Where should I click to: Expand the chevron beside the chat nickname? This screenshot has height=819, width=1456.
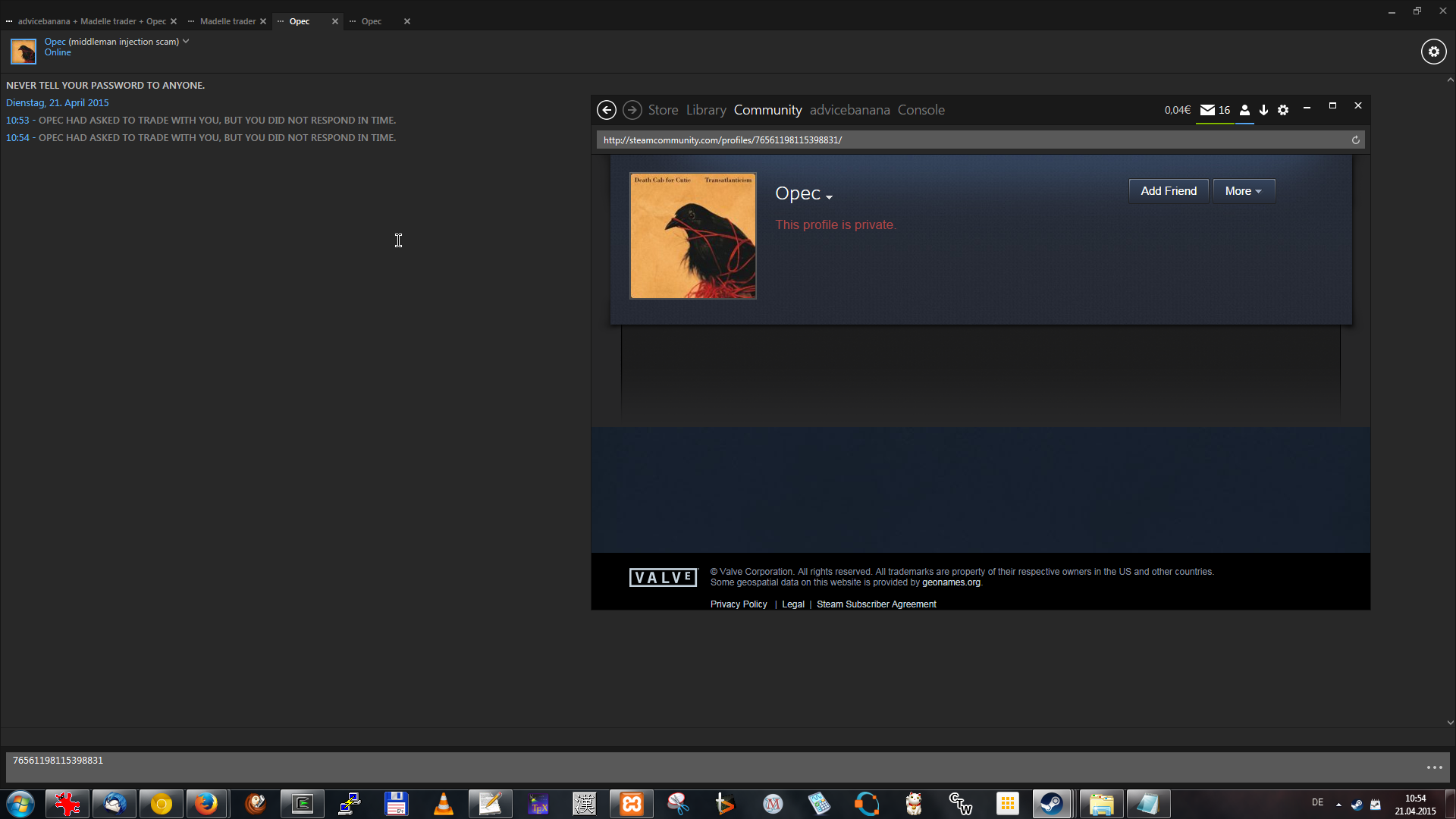point(186,42)
